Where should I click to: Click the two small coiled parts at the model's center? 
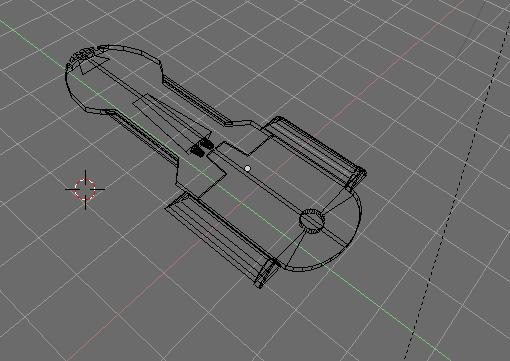coord(202,148)
